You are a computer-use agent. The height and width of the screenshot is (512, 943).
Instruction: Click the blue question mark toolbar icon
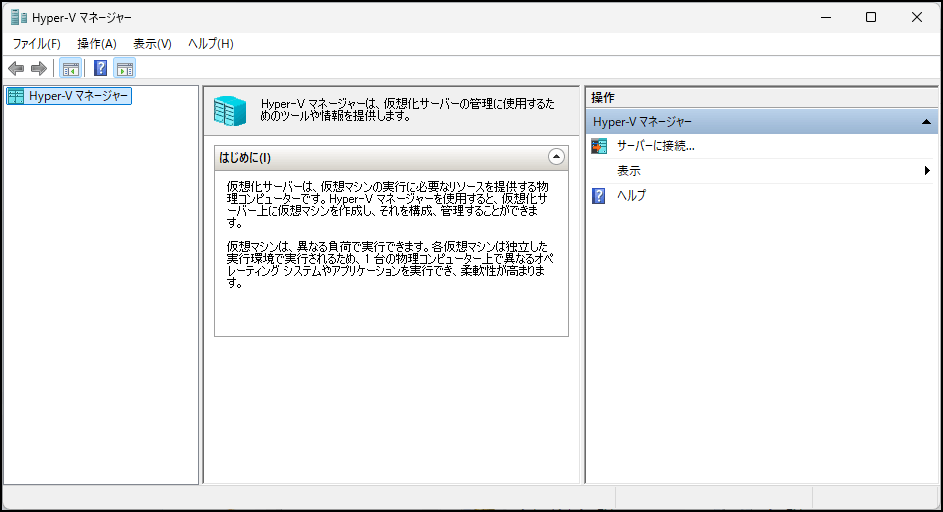point(100,69)
